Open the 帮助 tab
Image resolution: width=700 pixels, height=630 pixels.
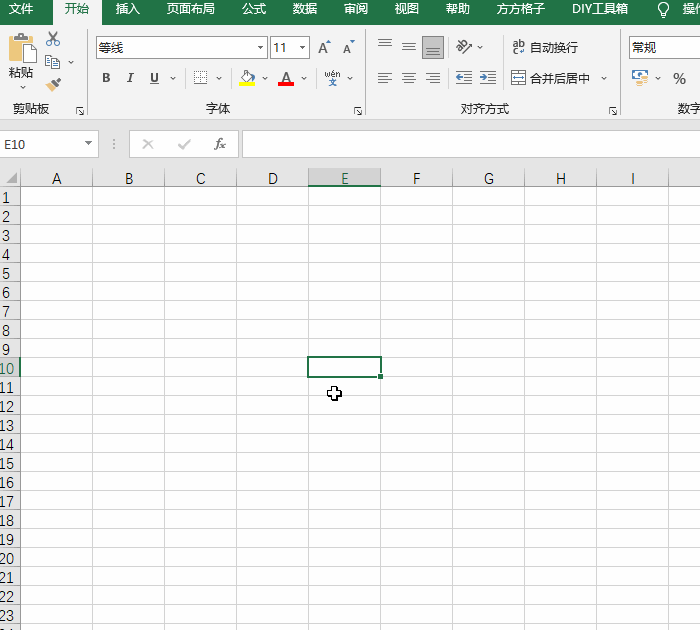point(458,8)
